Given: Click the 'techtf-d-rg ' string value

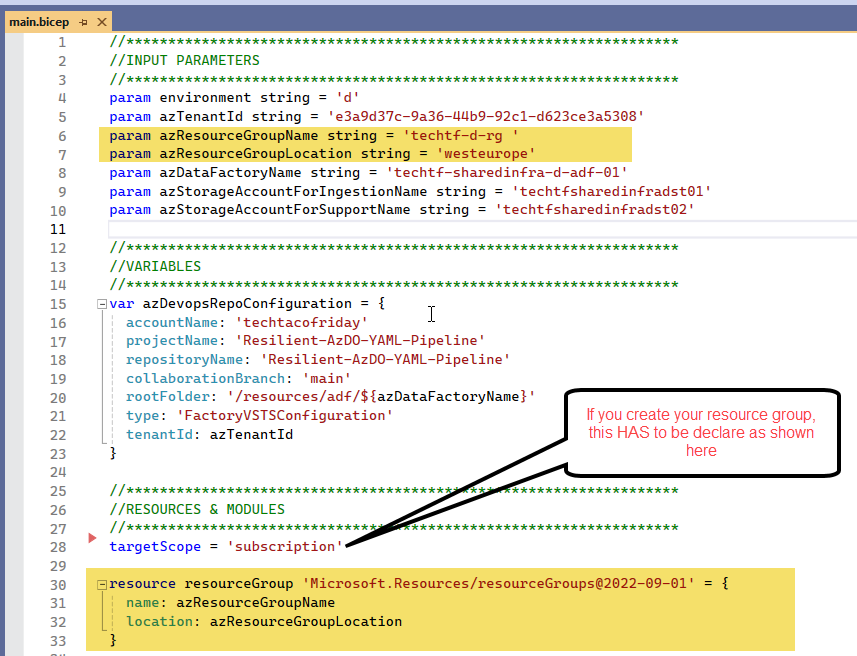Looking at the screenshot, I should (461, 135).
